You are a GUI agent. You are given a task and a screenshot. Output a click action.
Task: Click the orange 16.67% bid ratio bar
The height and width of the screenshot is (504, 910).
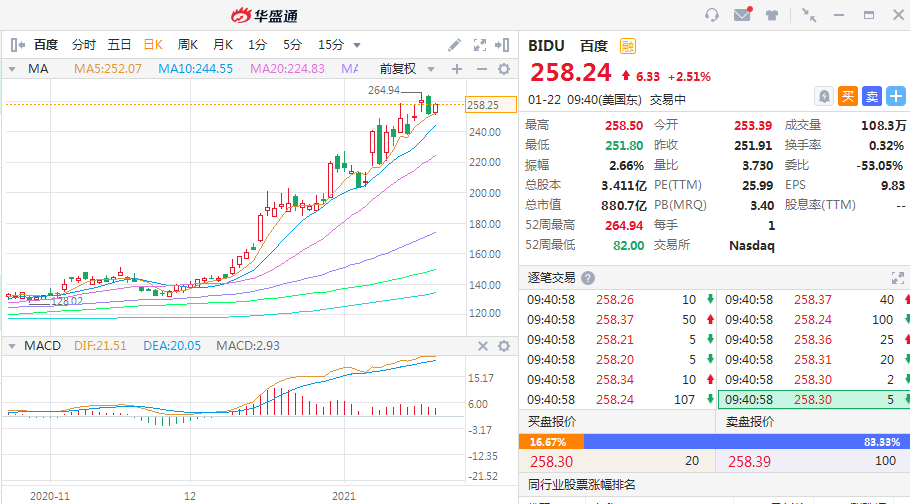tap(551, 442)
